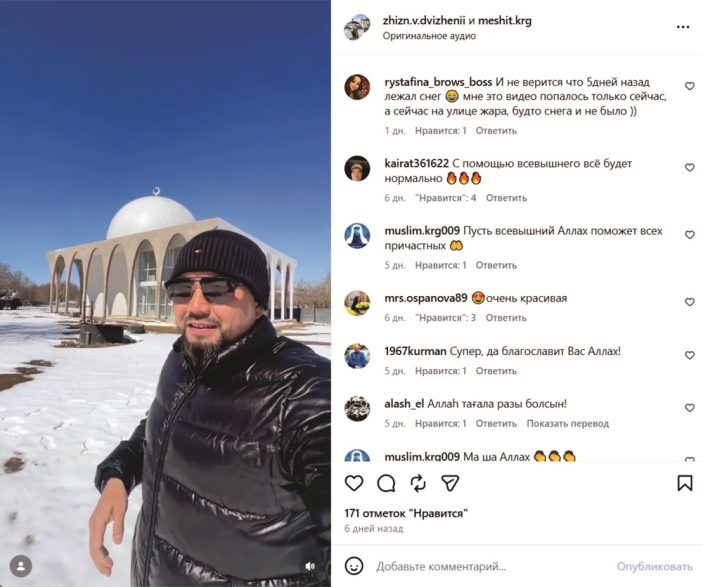Open 171 likes list
This screenshot has height=587, width=703.
click(x=406, y=513)
